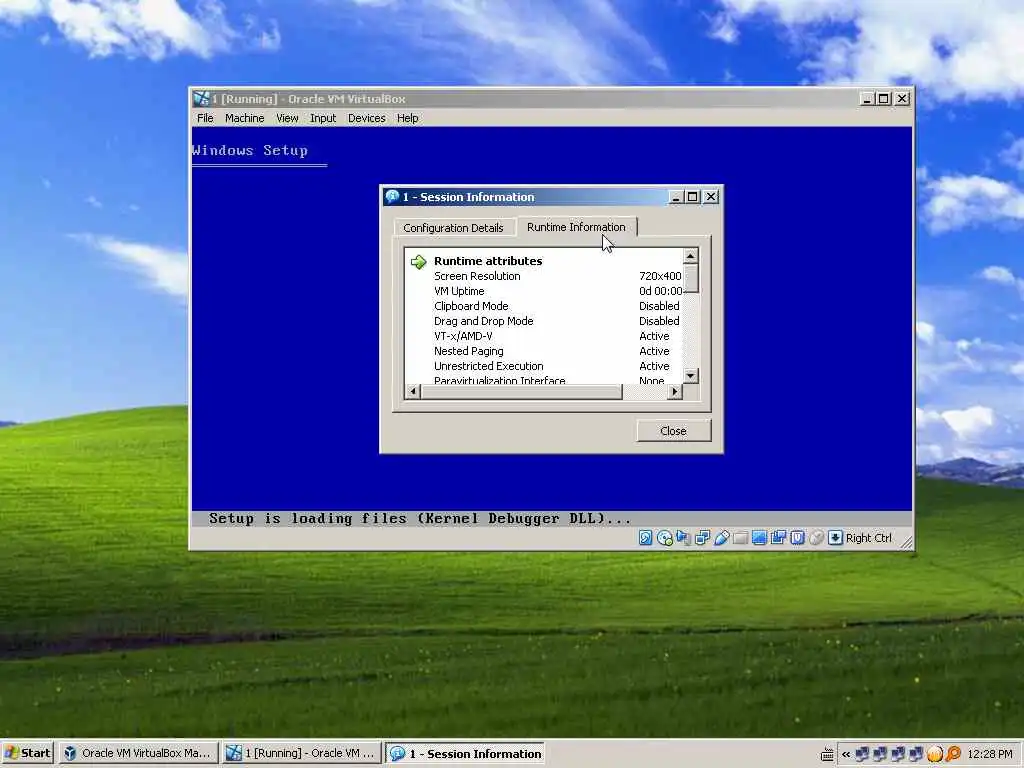Click the on-screen keyboard icon in taskbar
Viewport: 1024px width, 768px height.
[827, 754]
